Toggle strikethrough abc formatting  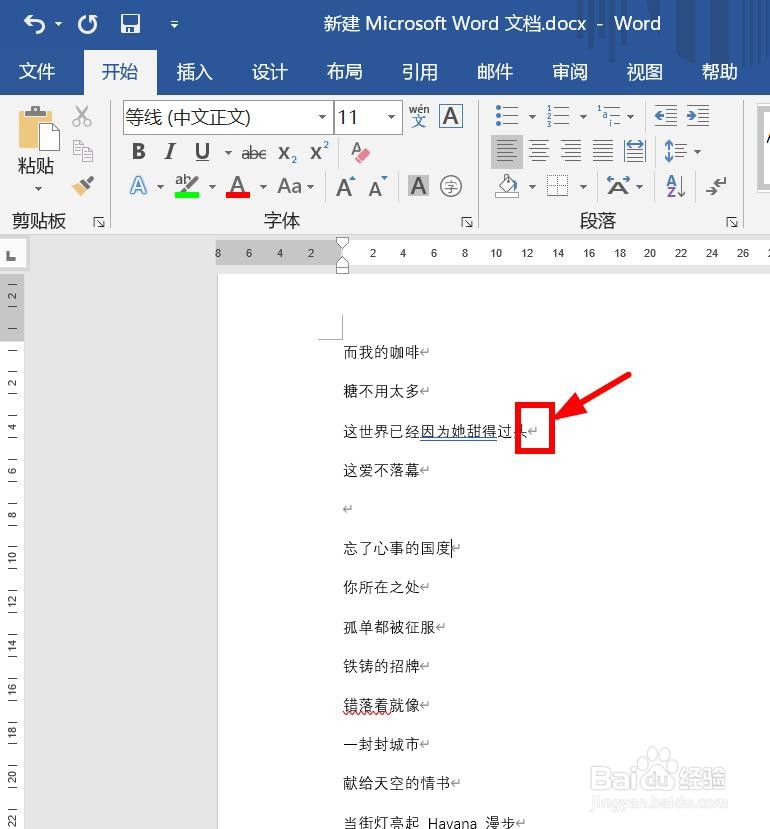pos(254,153)
